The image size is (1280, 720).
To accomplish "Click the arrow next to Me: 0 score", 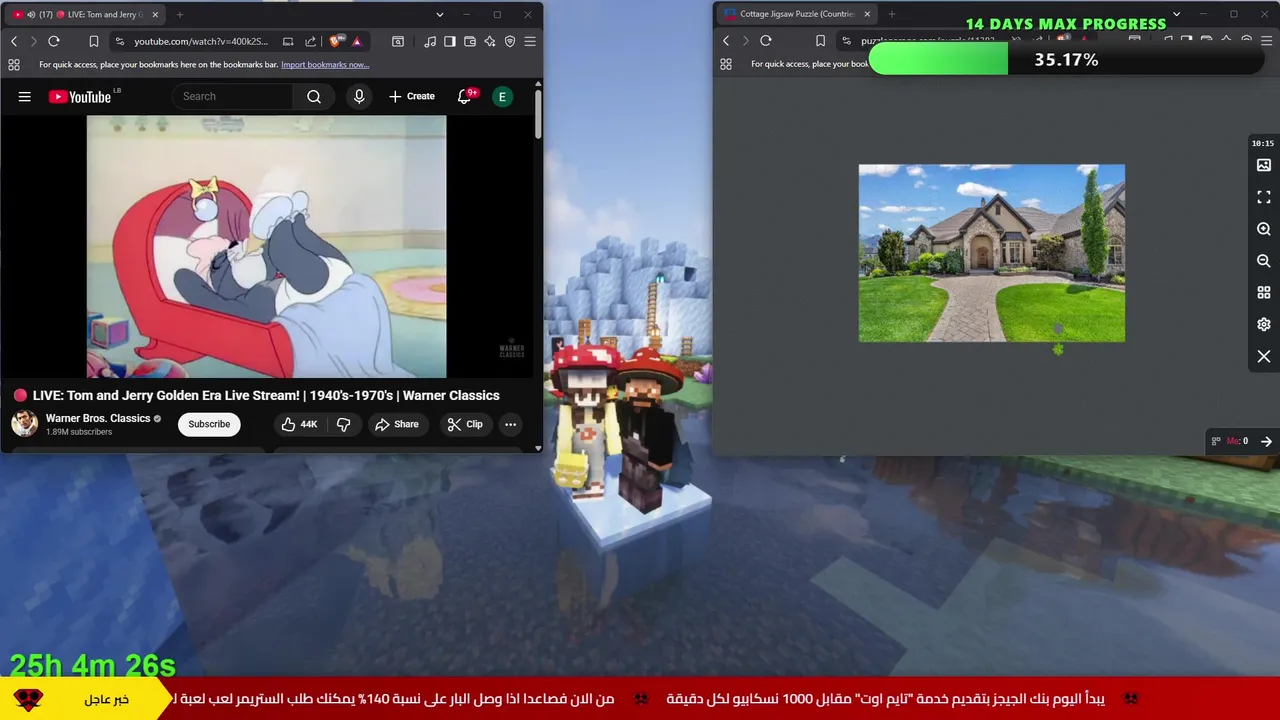I will (x=1266, y=441).
